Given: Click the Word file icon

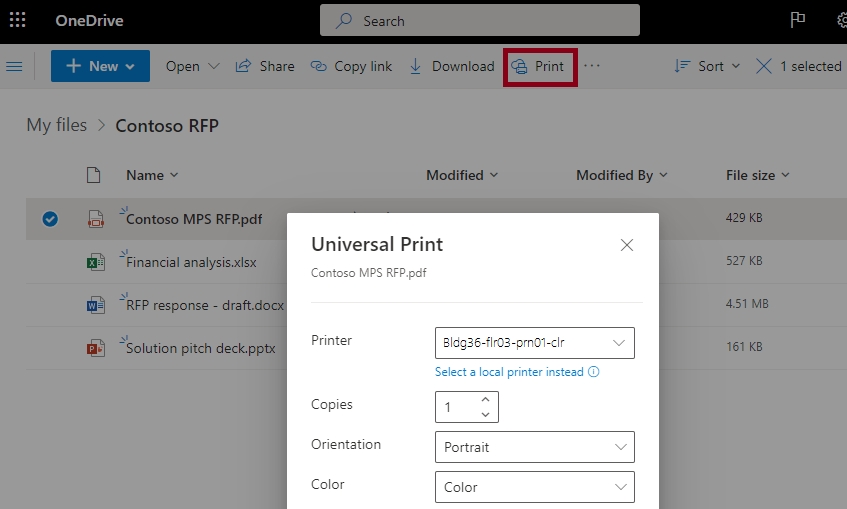Looking at the screenshot, I should [x=96, y=305].
